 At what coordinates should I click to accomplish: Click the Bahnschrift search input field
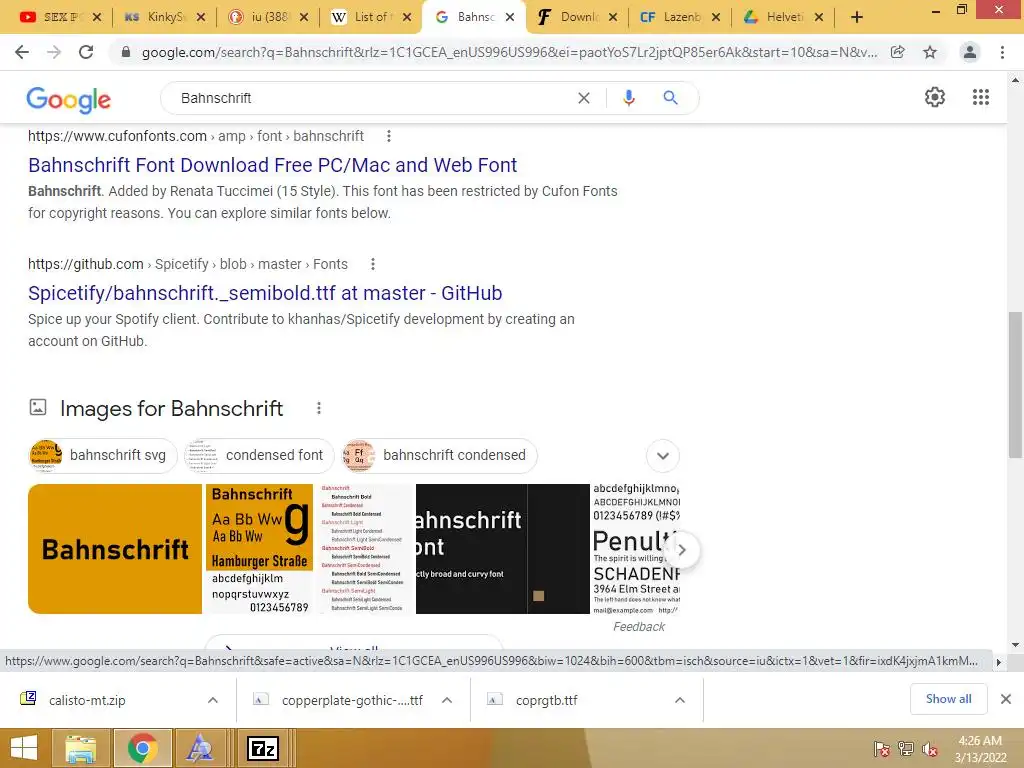coord(372,98)
